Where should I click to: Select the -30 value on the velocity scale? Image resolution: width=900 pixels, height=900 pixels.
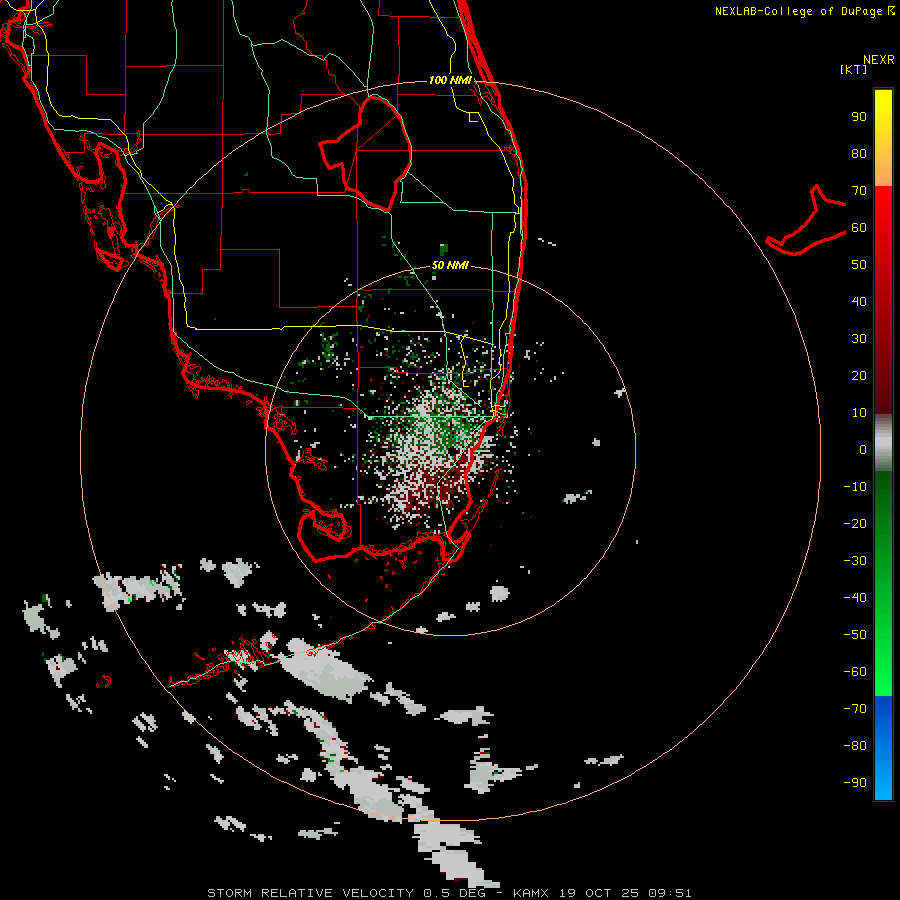click(855, 561)
